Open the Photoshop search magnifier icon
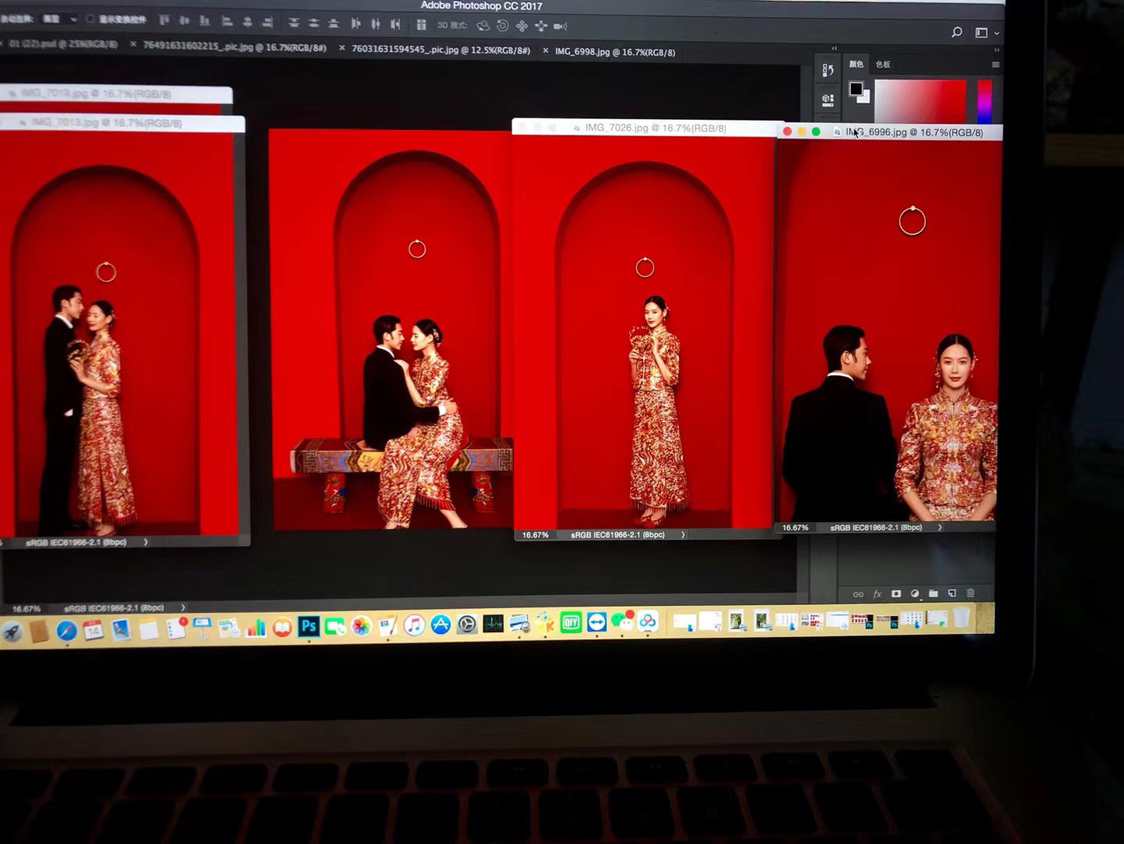The image size is (1124, 844). click(956, 32)
